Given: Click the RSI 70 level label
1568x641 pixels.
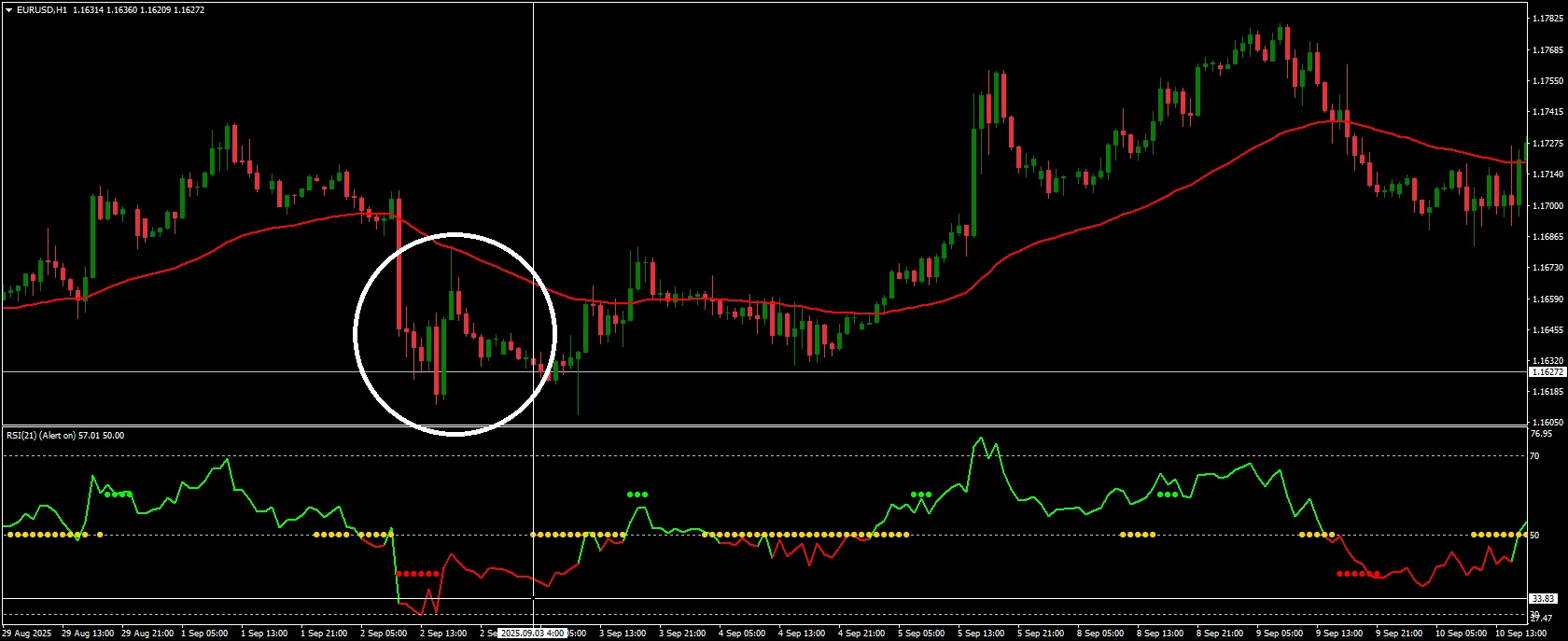Looking at the screenshot, I should click(x=1535, y=456).
